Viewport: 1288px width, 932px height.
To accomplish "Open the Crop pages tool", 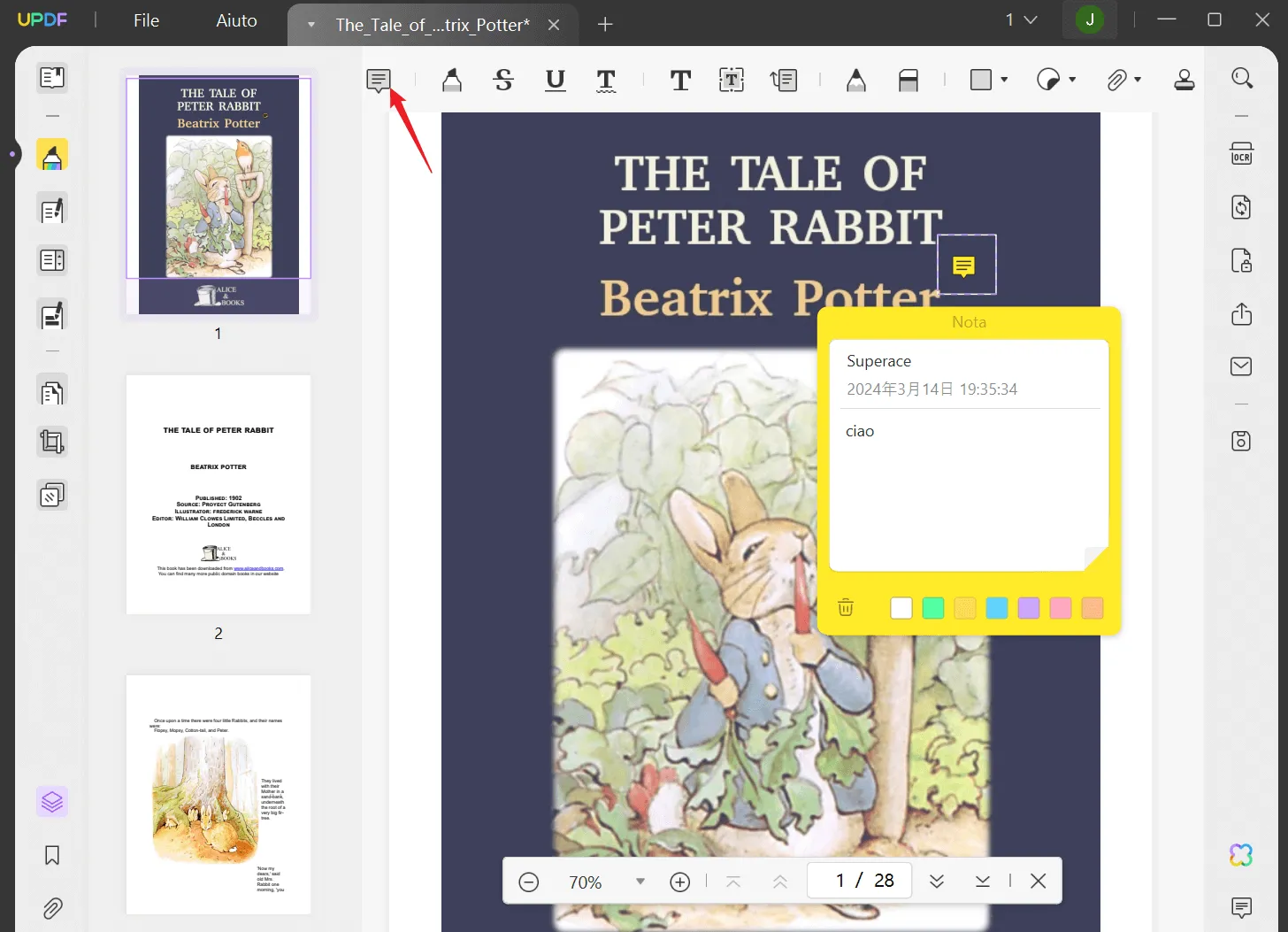I will click(x=52, y=442).
